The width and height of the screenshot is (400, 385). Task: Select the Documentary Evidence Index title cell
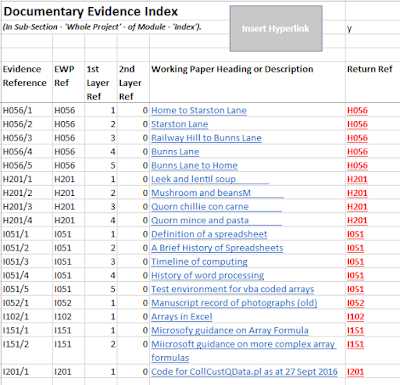click(90, 12)
